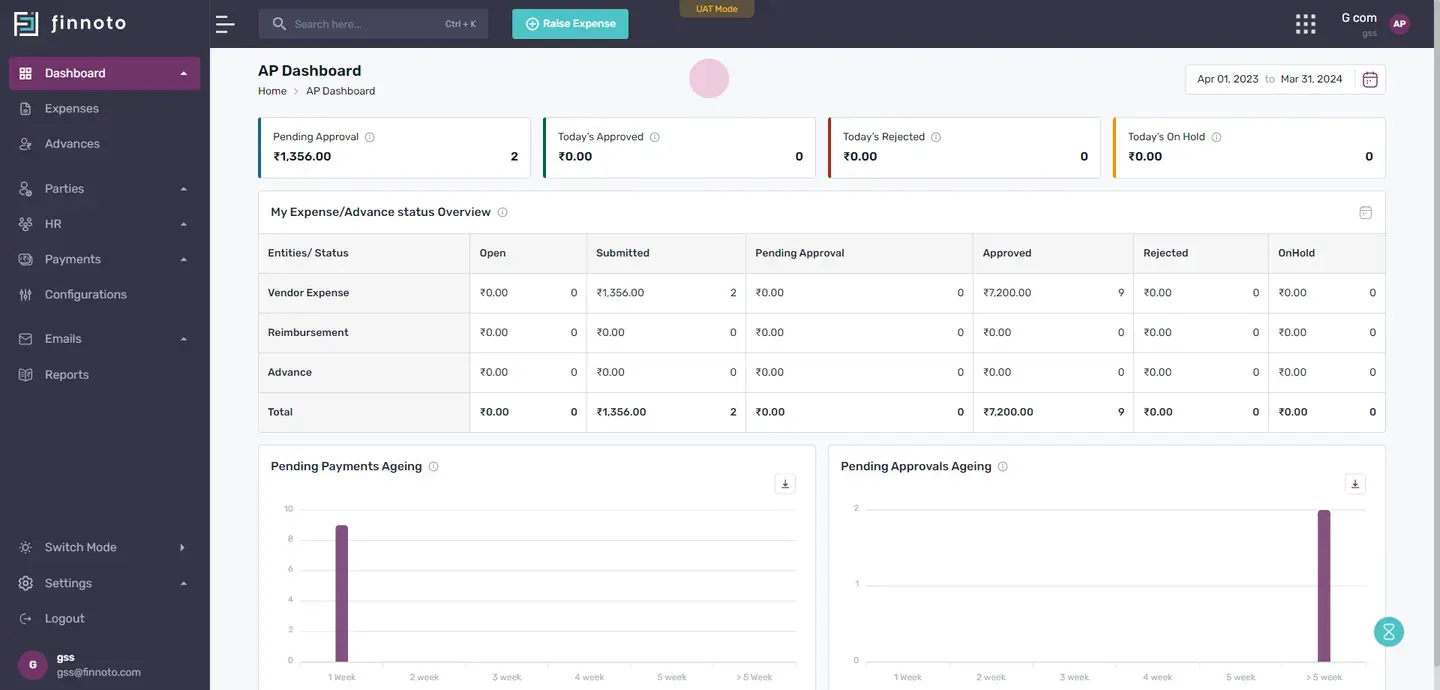
Task: Open the Overview panel calendar icon
Action: (x=1366, y=212)
